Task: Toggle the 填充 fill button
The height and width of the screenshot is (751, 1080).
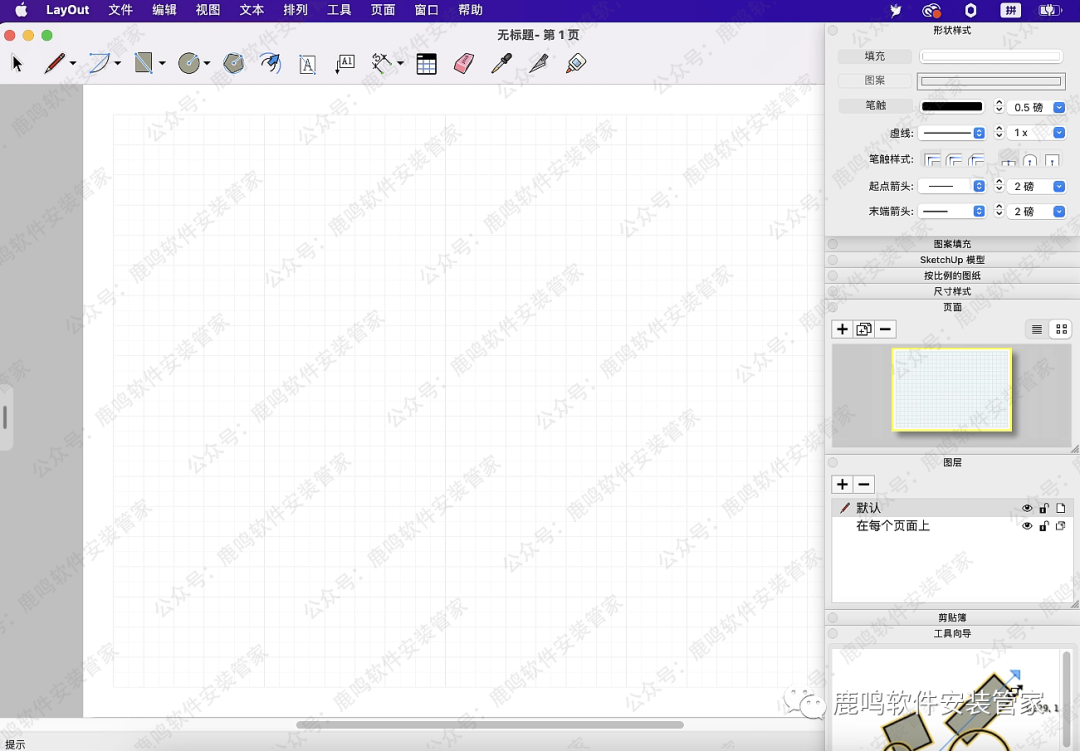Action: click(x=875, y=57)
